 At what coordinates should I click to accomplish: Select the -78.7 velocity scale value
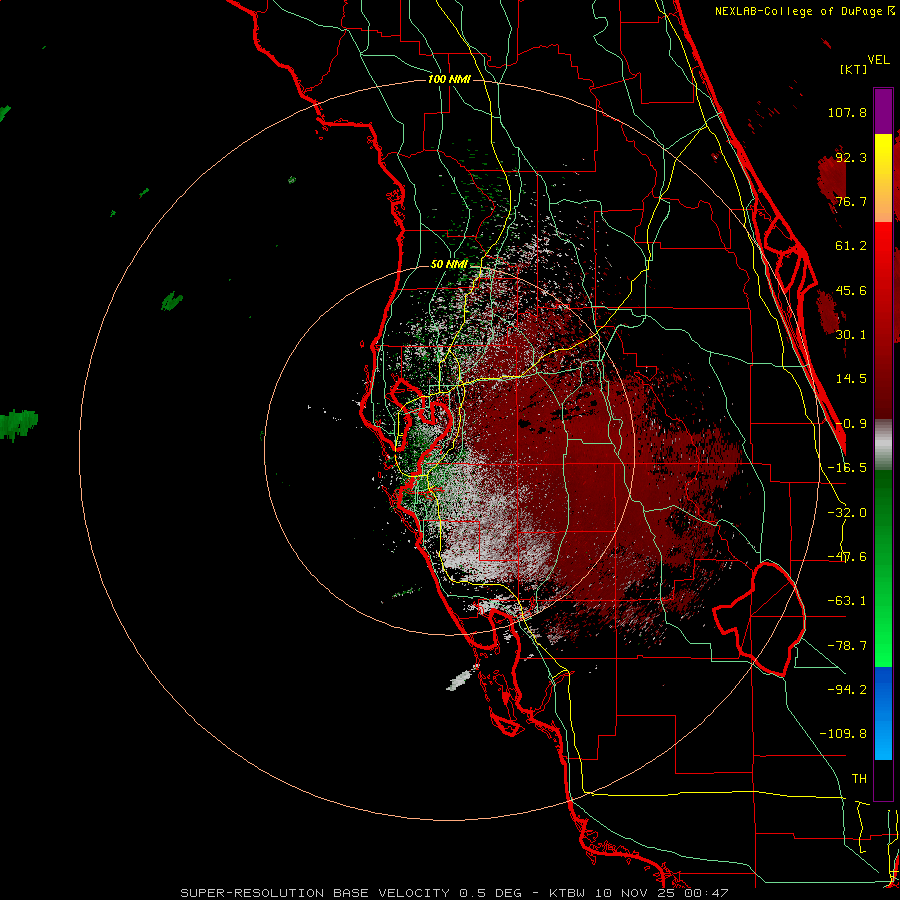click(847, 646)
